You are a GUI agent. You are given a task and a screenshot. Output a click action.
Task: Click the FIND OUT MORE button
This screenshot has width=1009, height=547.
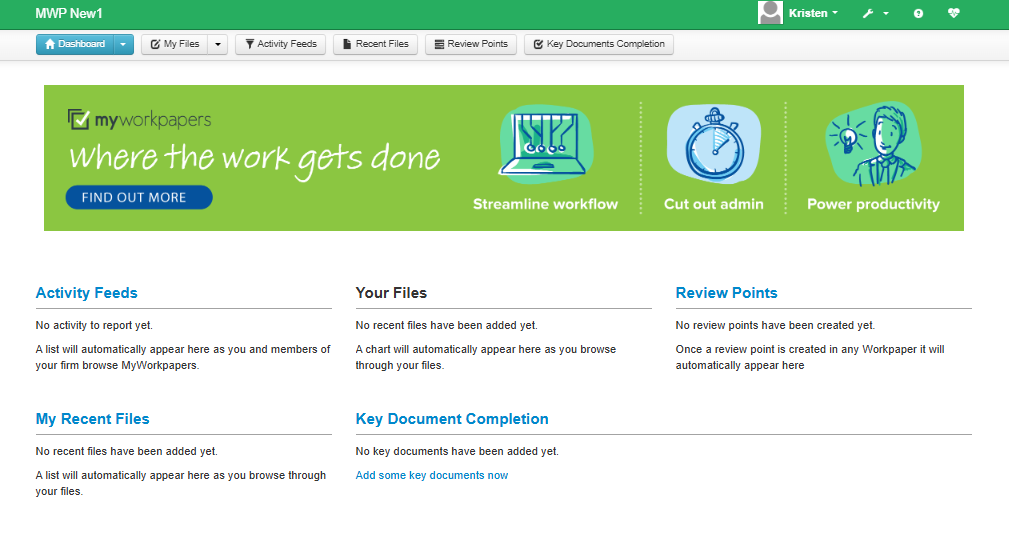pyautogui.click(x=139, y=198)
